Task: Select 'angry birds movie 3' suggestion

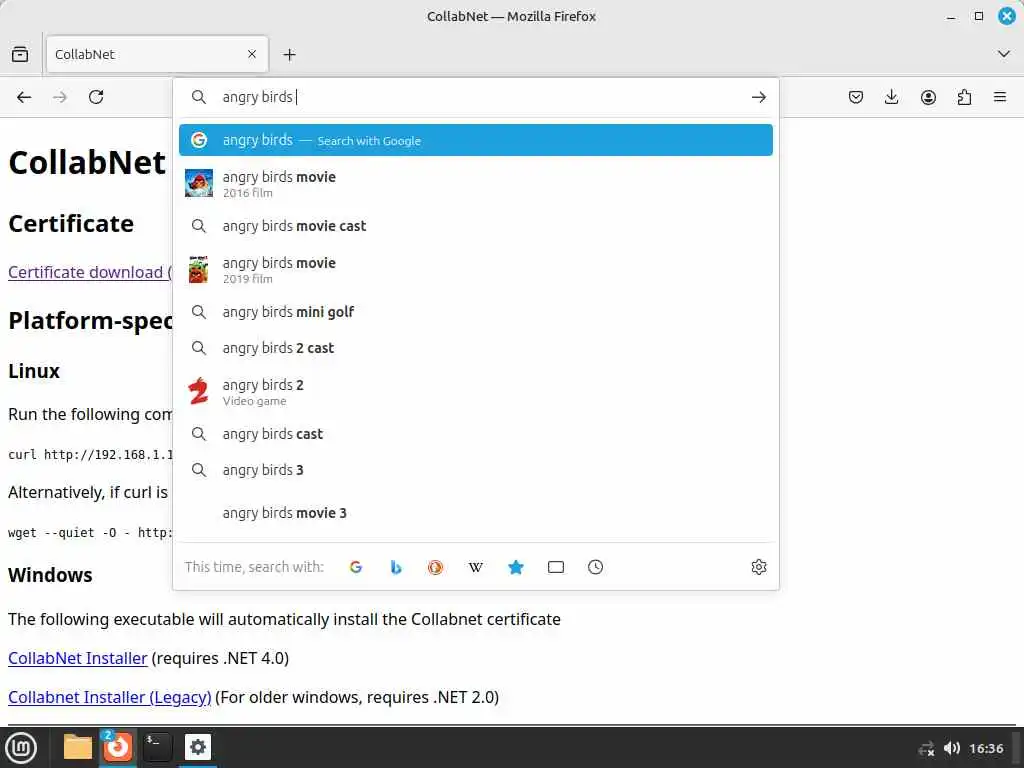Action: pyautogui.click(x=475, y=513)
